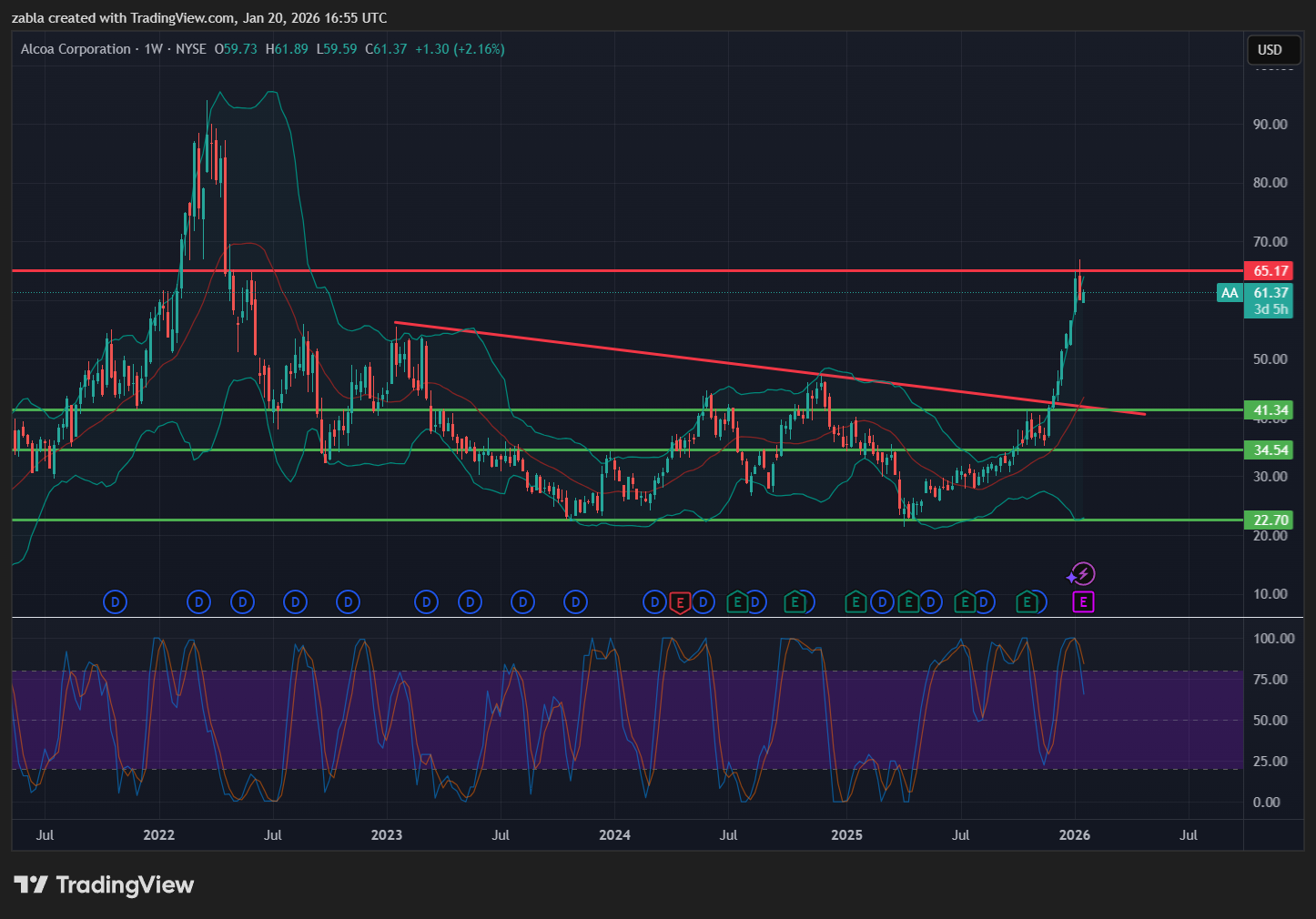Click the TradingView logo at the bottom left
Screen dimensions: 1316x919
pos(105,885)
